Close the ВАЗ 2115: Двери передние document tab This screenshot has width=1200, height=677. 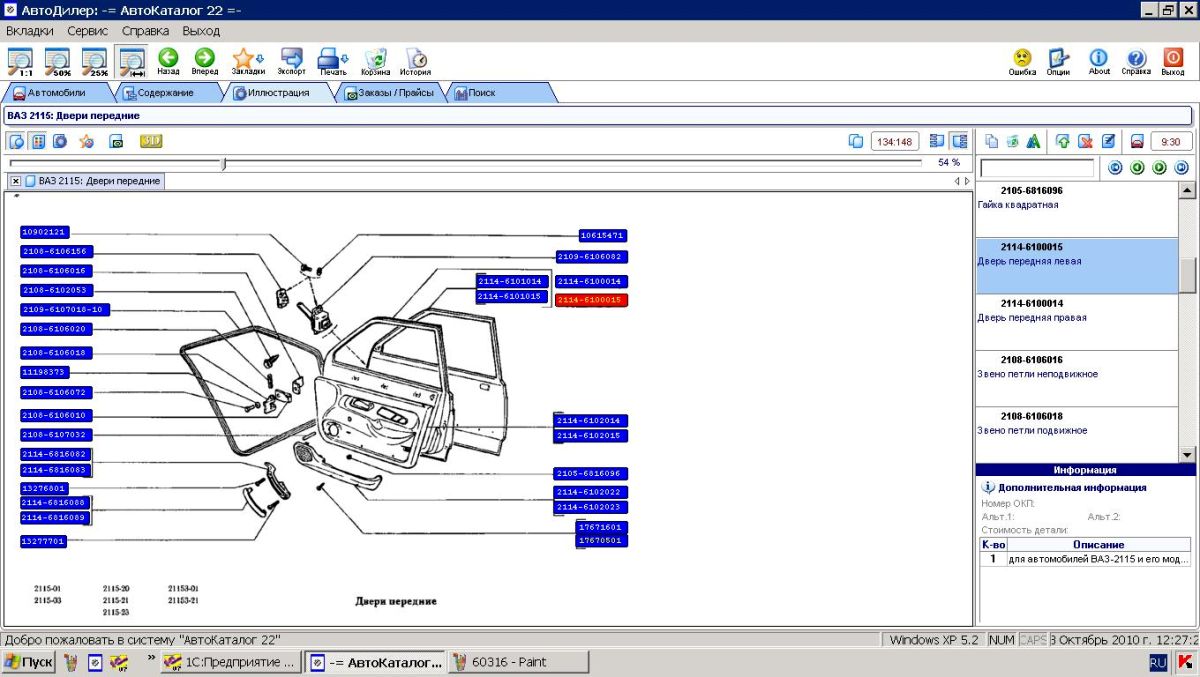pos(16,181)
